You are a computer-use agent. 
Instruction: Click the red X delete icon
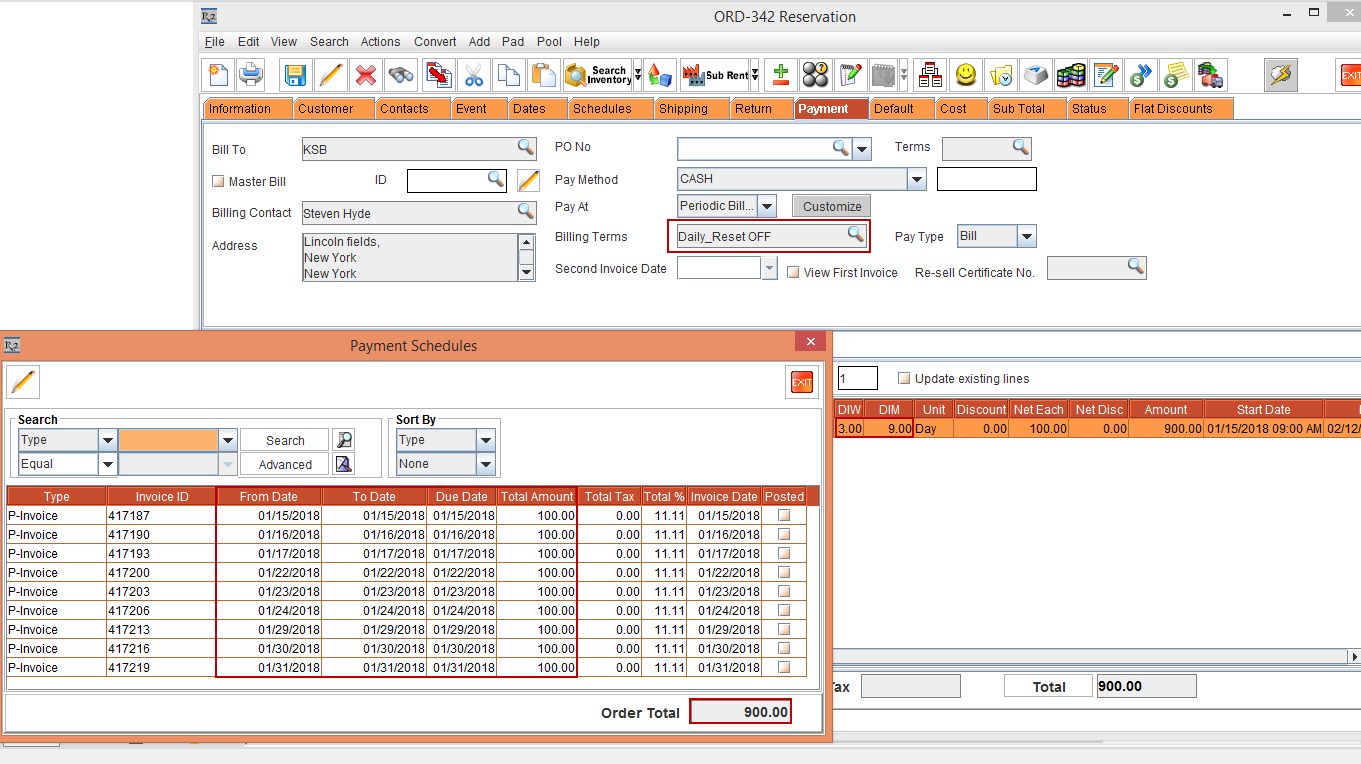tap(366, 75)
